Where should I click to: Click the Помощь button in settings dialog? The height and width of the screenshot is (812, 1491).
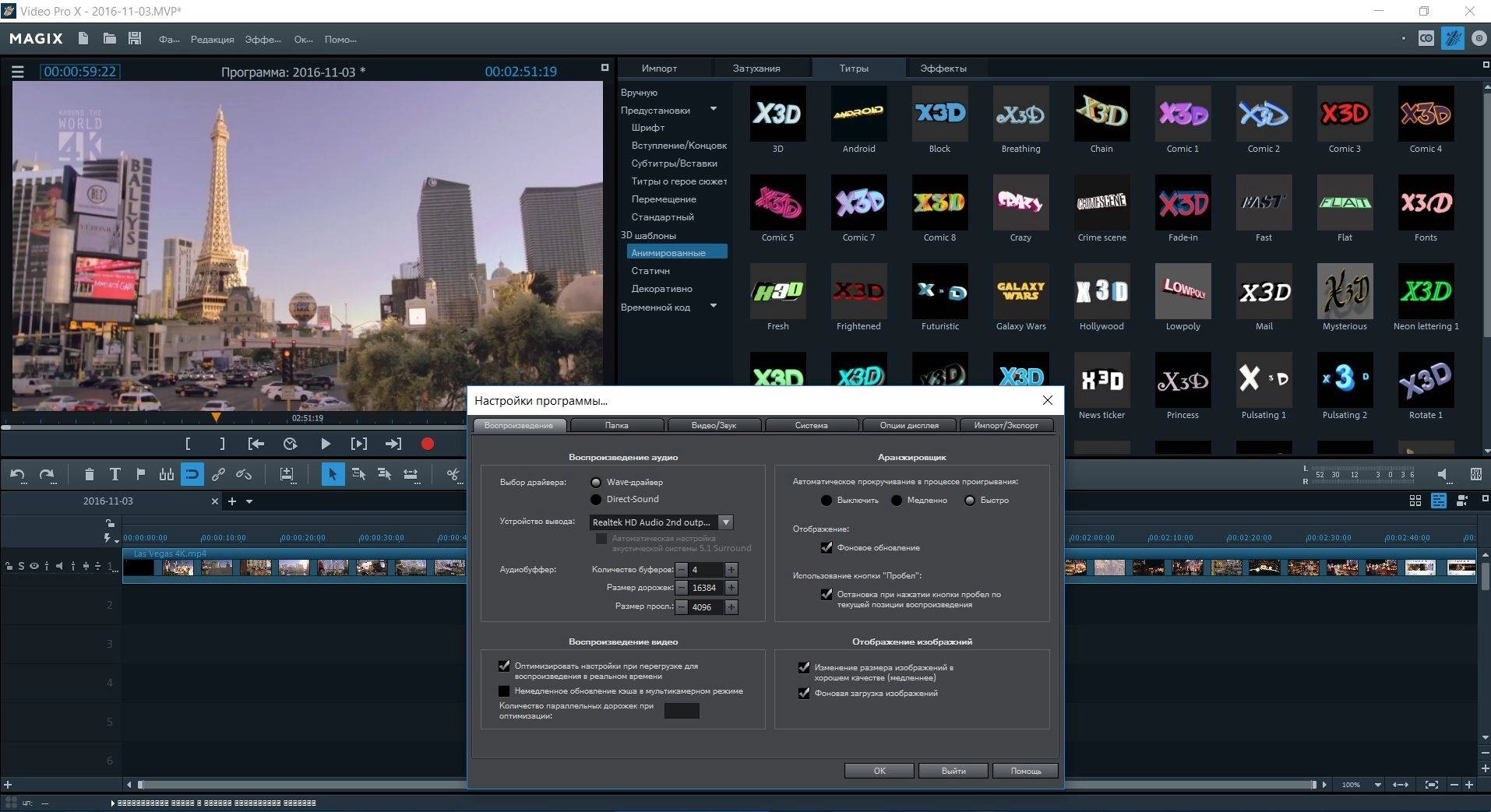(1025, 771)
